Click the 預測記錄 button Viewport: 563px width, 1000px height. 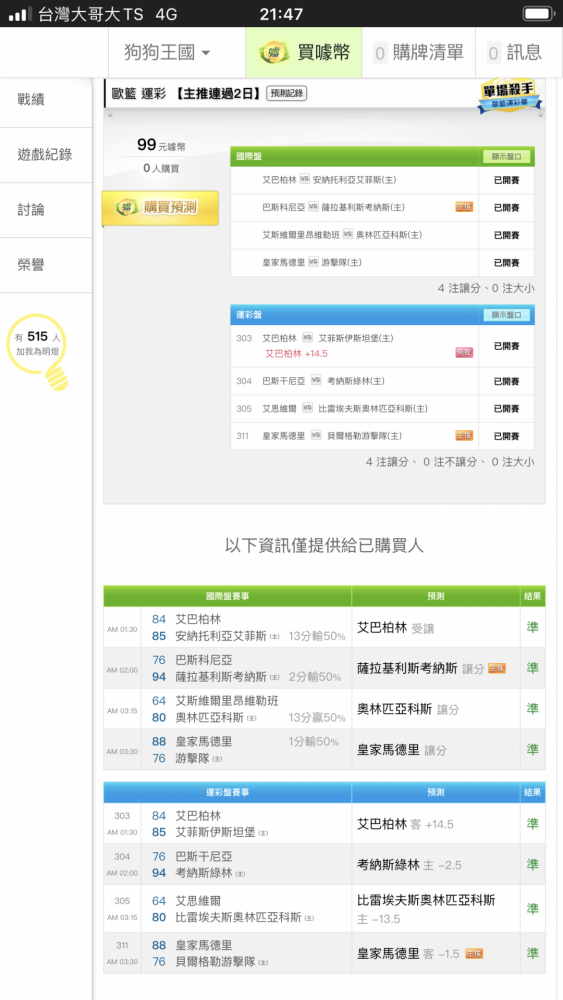point(287,94)
